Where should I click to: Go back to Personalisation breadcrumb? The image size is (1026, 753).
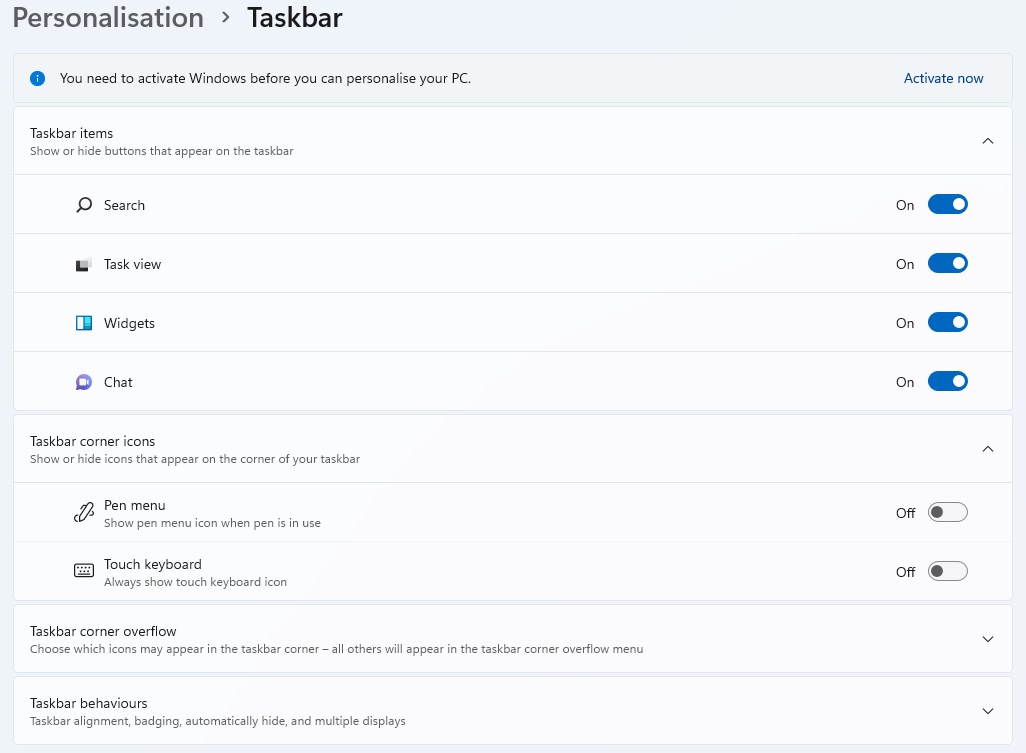108,18
